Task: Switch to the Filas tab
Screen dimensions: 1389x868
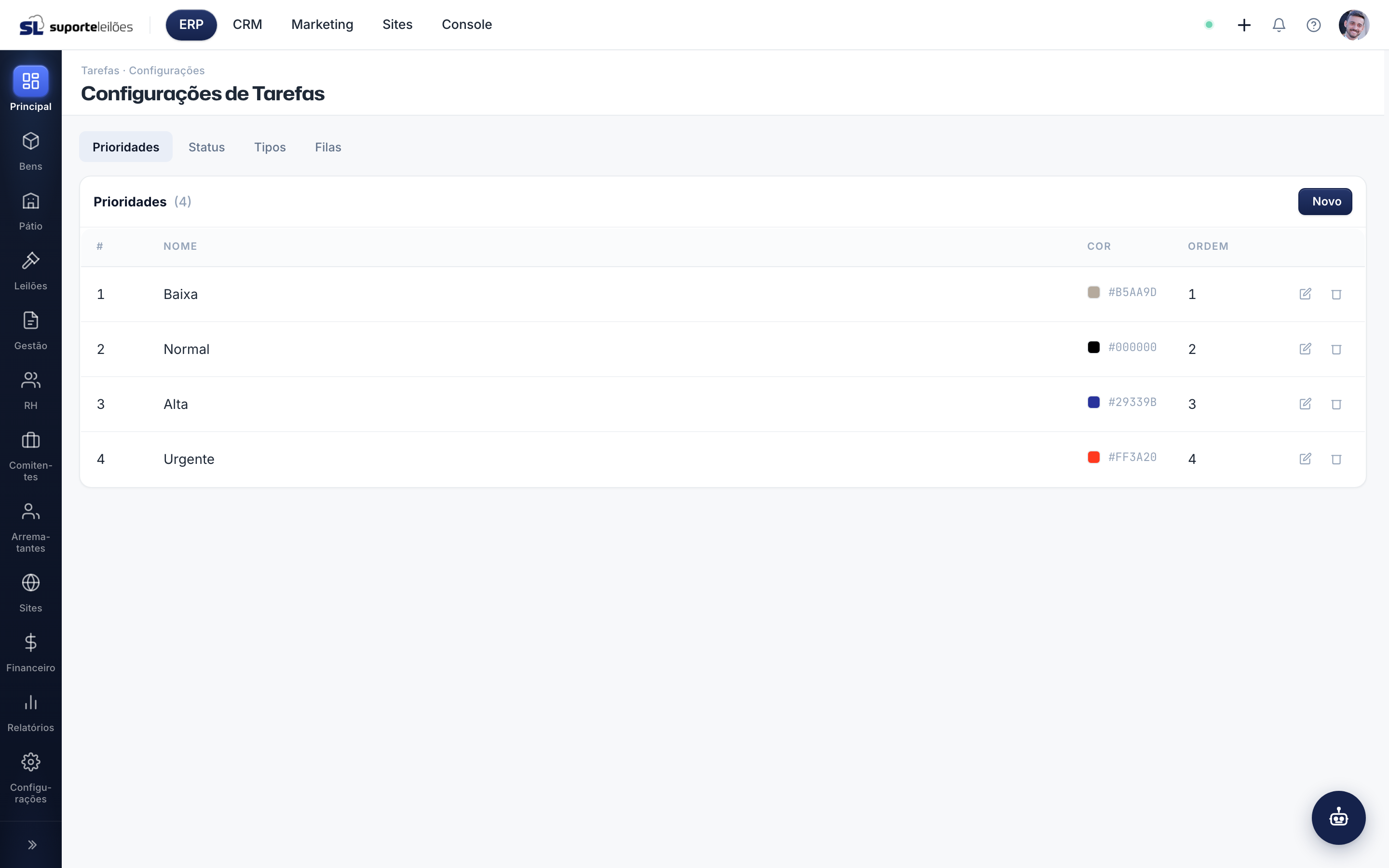Action: pyautogui.click(x=328, y=147)
